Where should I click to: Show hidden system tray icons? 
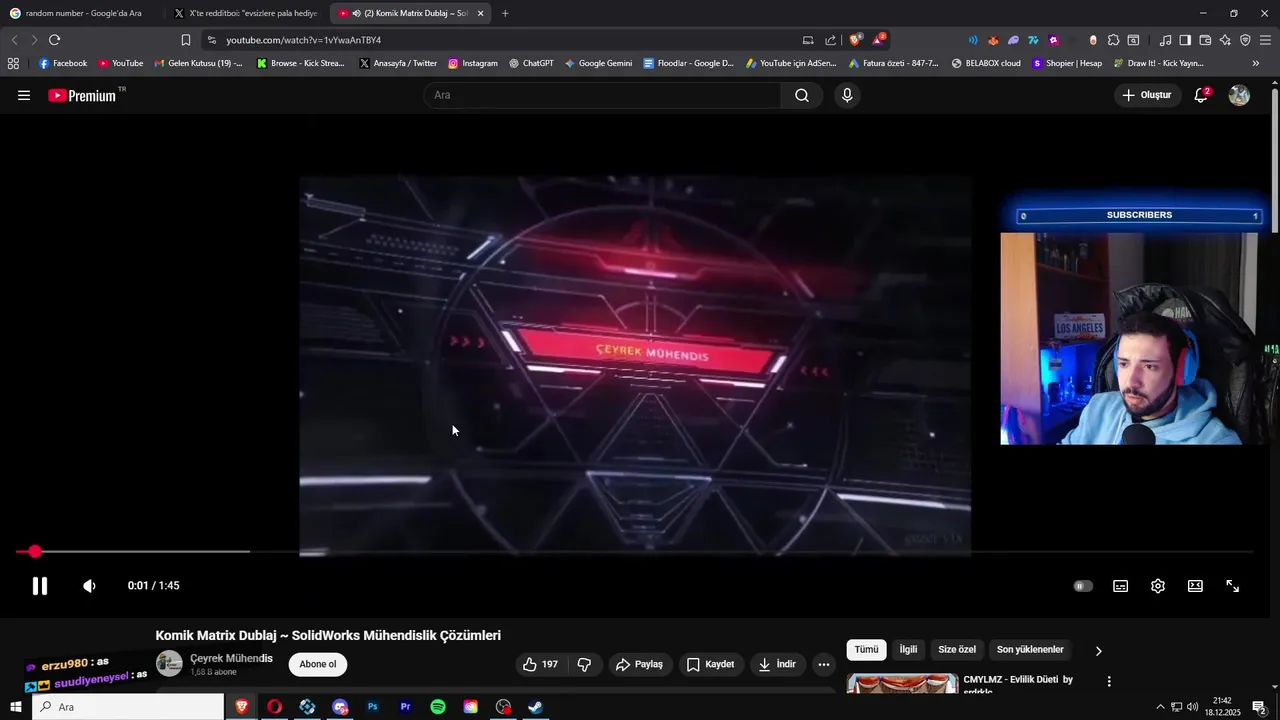[1160, 707]
